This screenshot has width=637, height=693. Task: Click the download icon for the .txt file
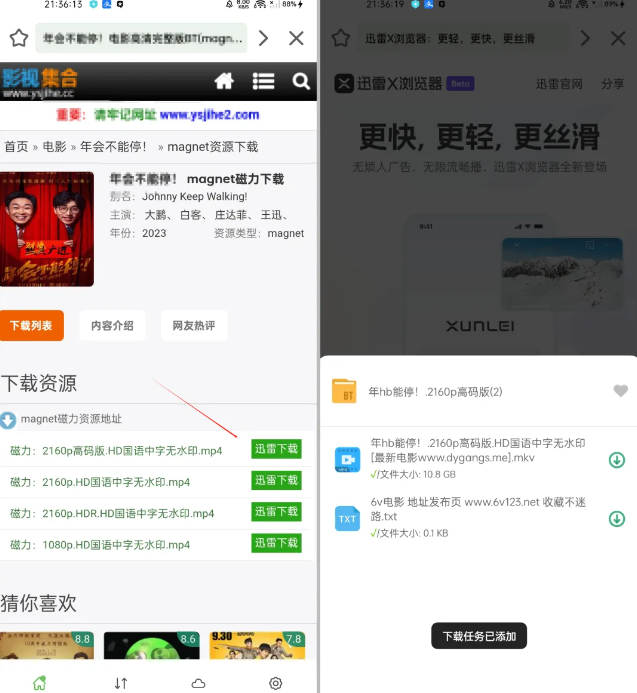click(617, 519)
